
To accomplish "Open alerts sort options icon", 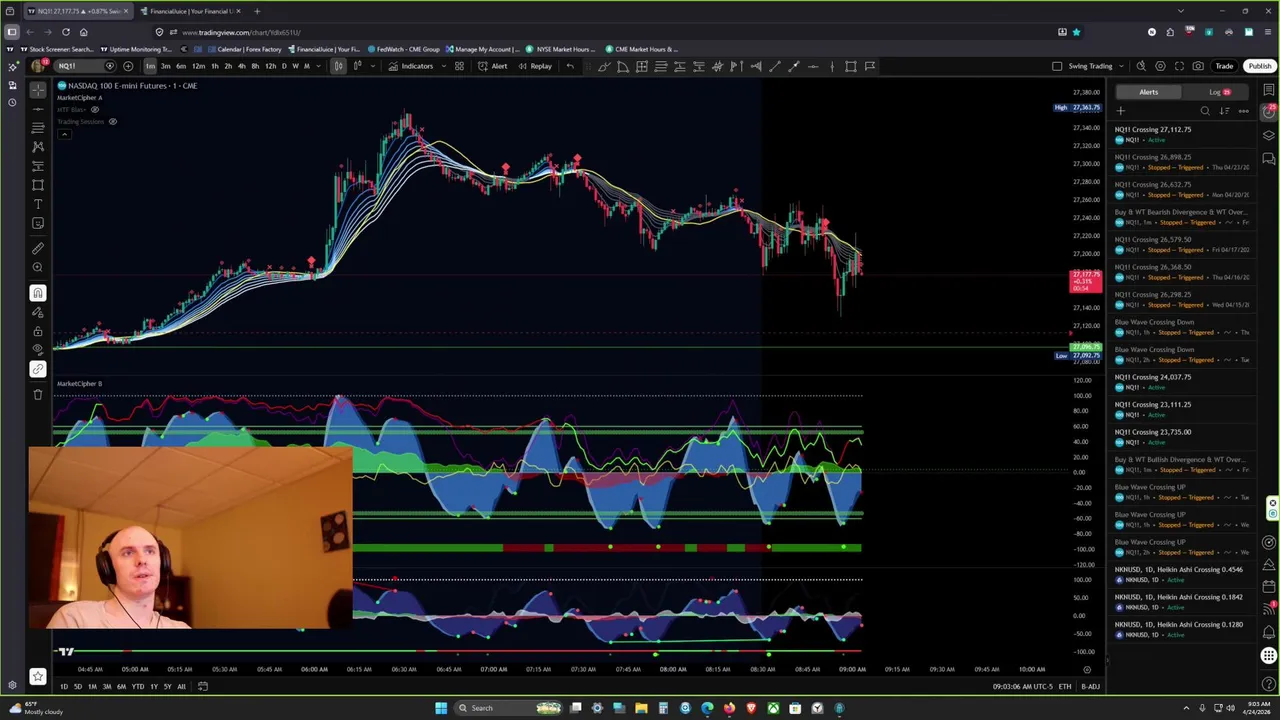I will [x=1224, y=111].
